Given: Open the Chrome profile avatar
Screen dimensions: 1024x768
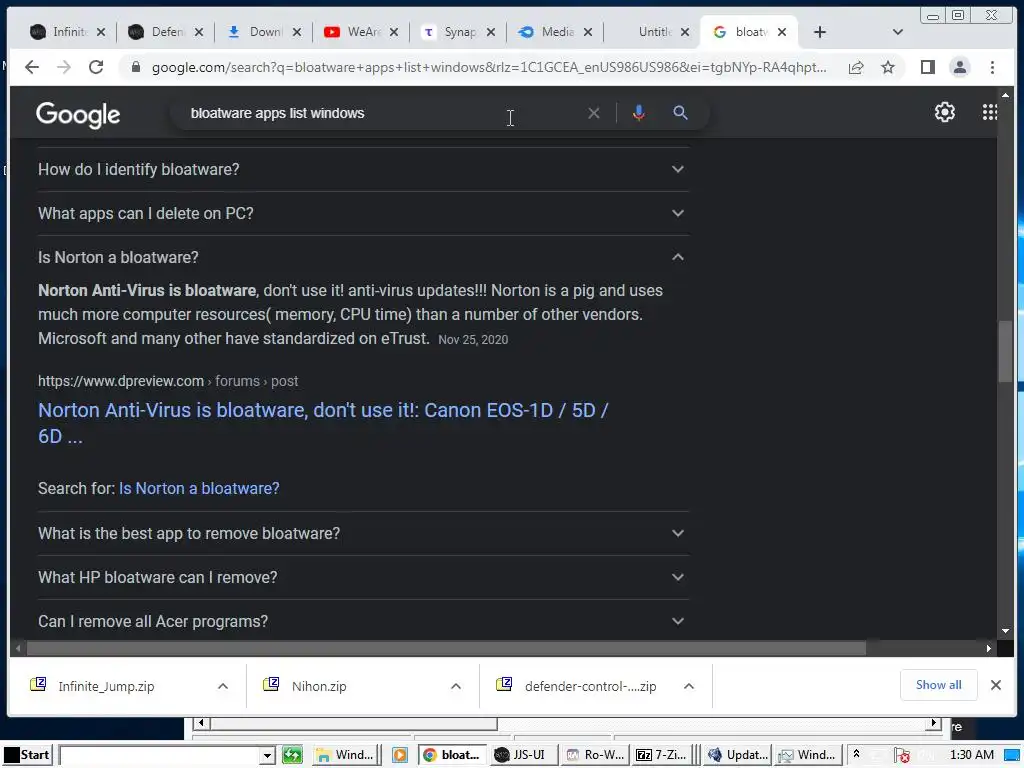Looking at the screenshot, I should point(959,67).
